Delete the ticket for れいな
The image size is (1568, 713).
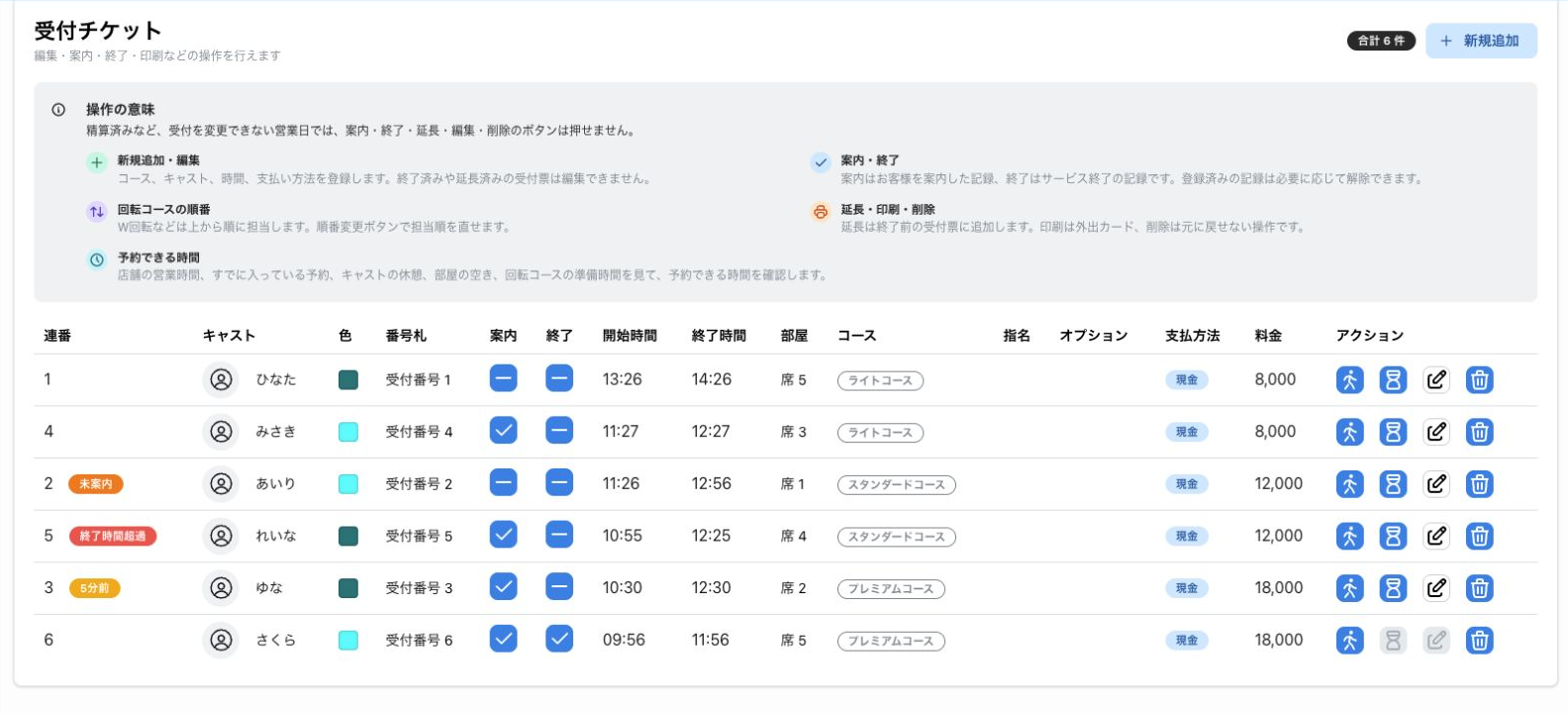pos(1480,536)
